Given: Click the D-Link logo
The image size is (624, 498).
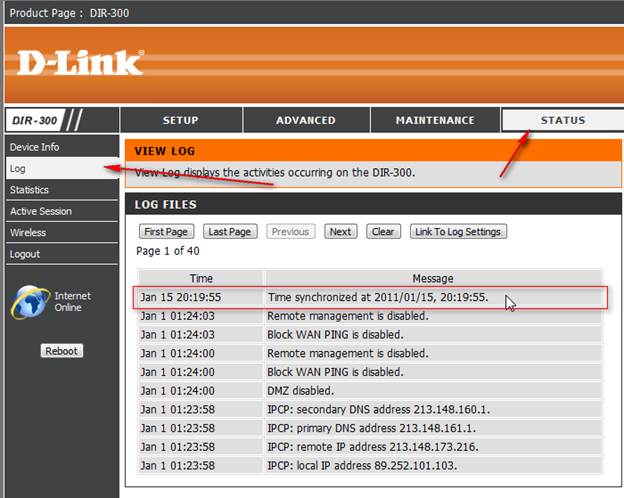Looking at the screenshot, I should coord(80,62).
